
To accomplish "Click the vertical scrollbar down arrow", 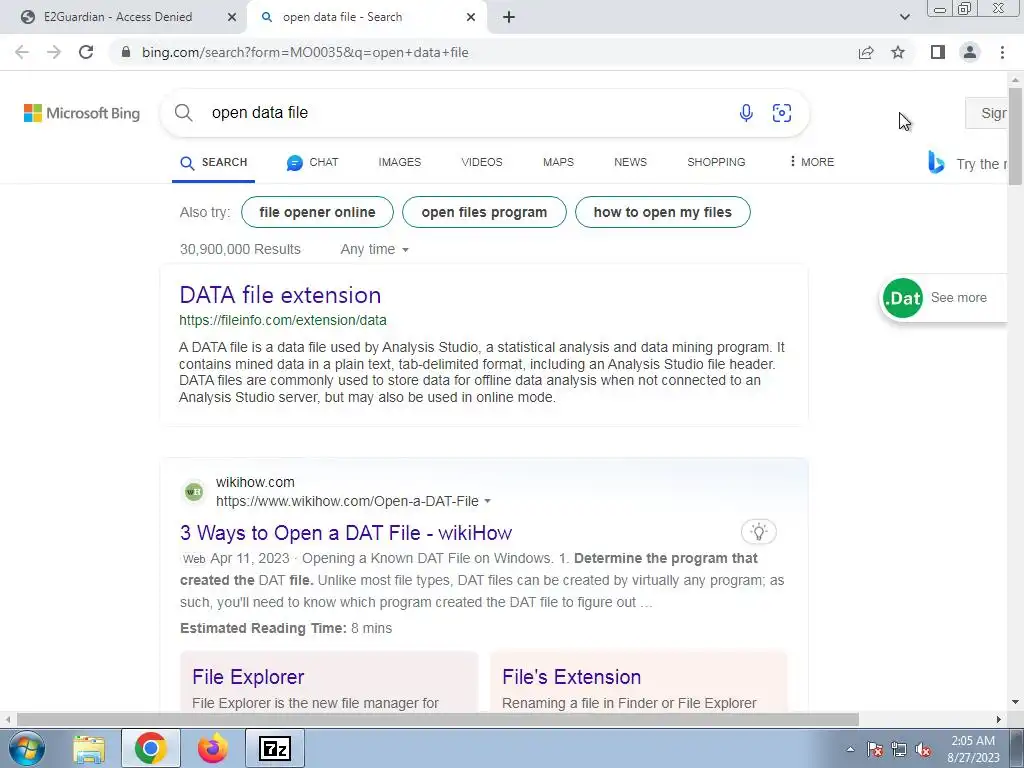I will tap(1016, 702).
